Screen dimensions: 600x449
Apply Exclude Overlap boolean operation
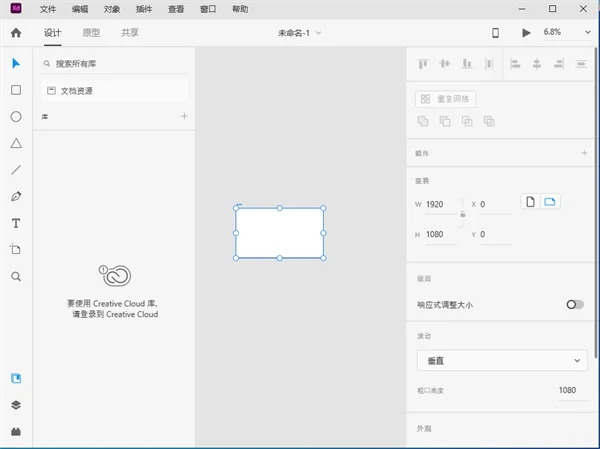pos(489,121)
